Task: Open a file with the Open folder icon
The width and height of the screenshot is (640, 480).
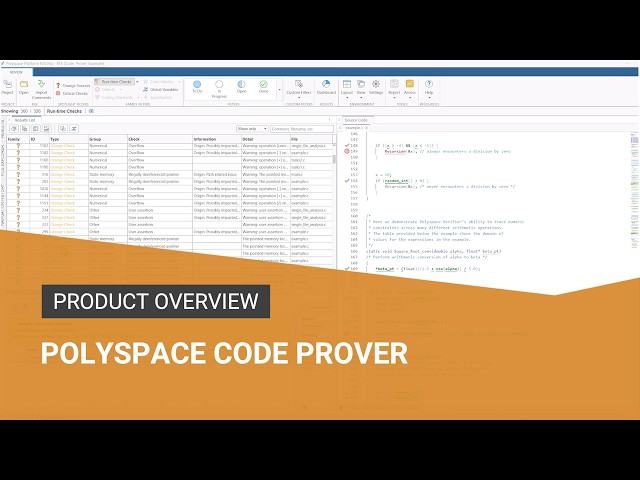Action: (x=24, y=87)
